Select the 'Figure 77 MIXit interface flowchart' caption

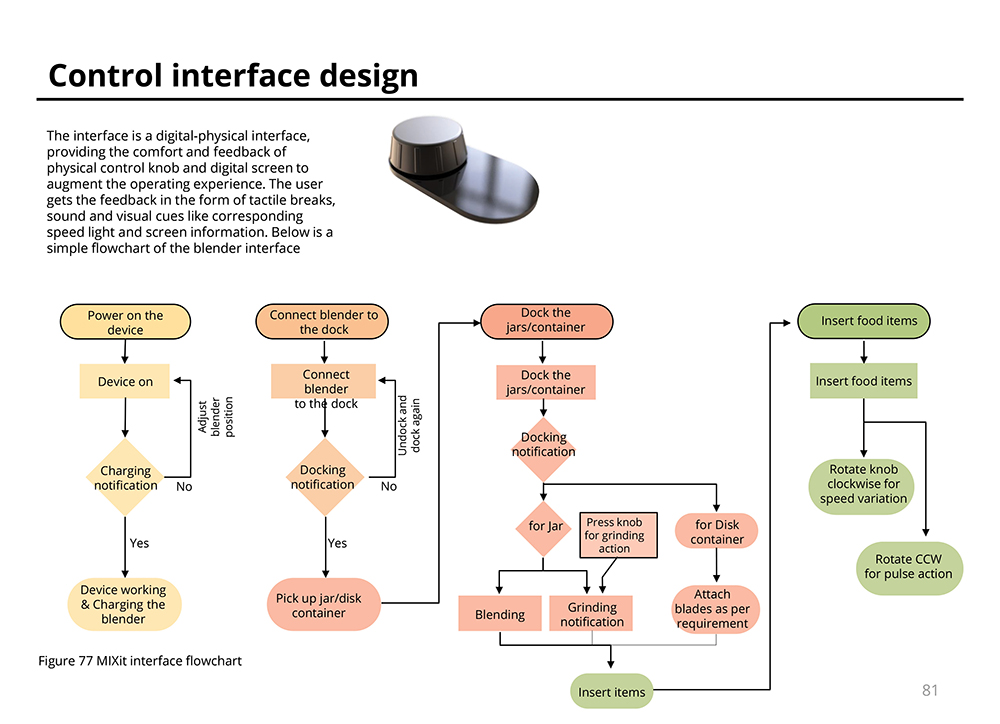140,661
